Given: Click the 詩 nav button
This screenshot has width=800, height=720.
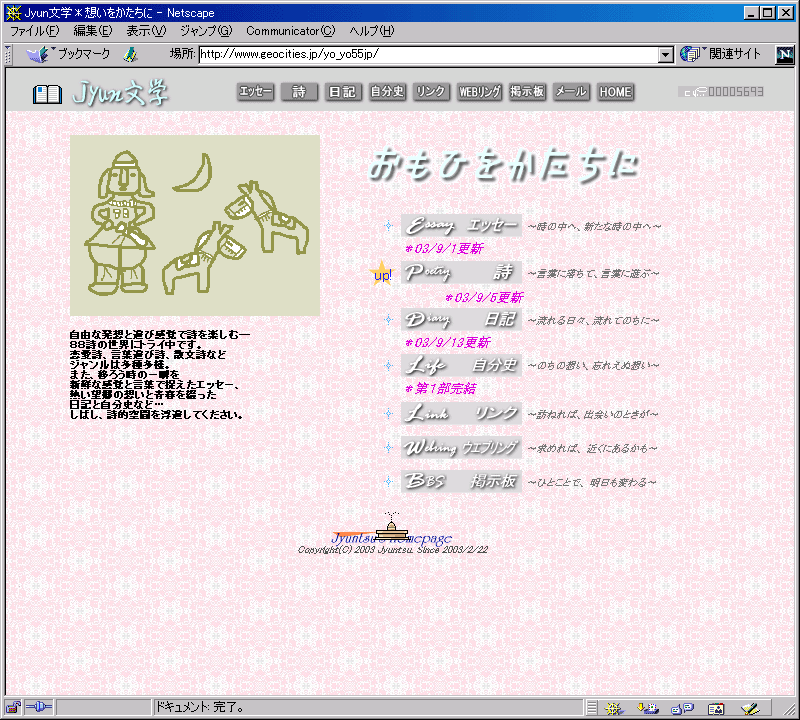Looking at the screenshot, I should 299,92.
